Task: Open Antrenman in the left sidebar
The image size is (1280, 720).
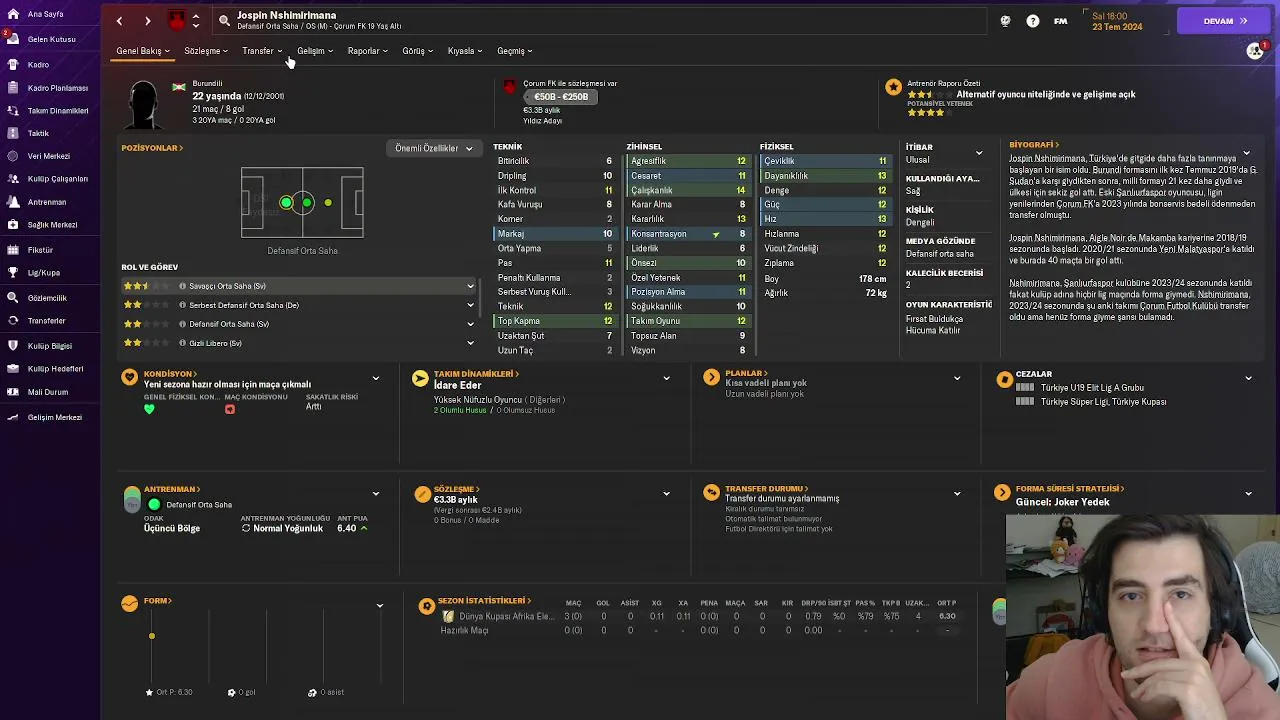Action: (45, 202)
